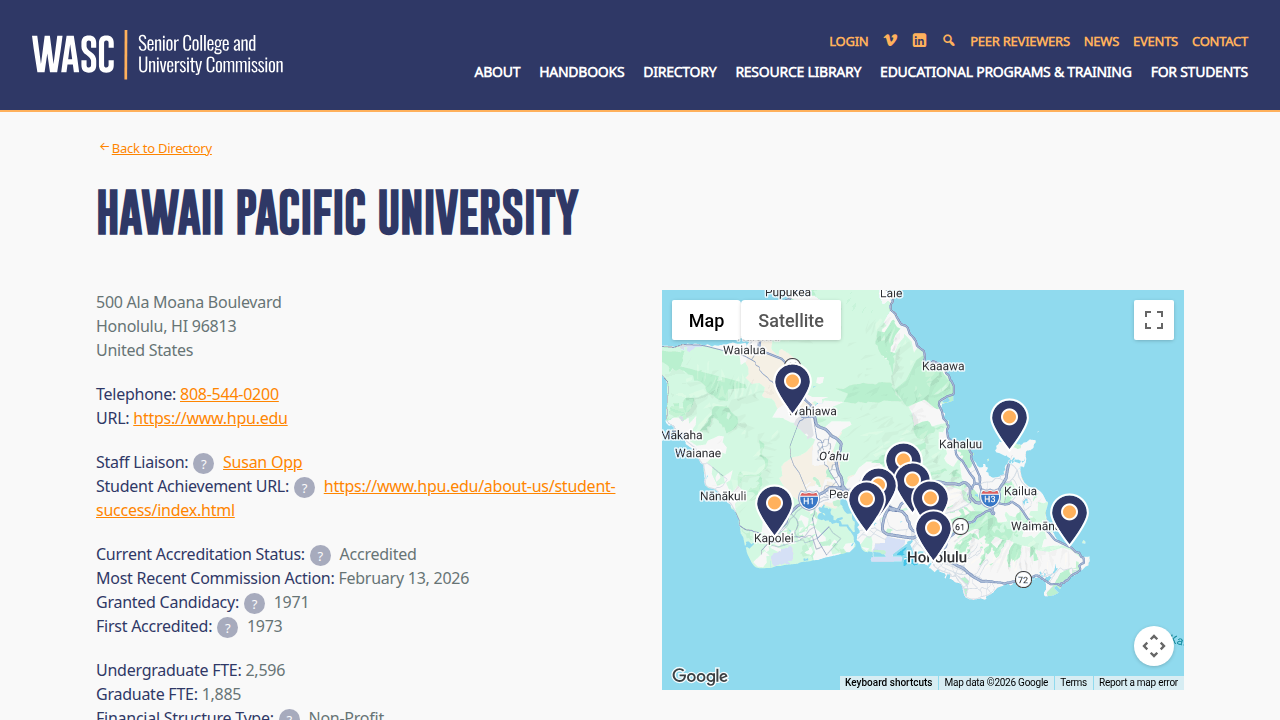Screen dimensions: 1280x720
Task: Open the NEWS link
Action: coord(1101,41)
